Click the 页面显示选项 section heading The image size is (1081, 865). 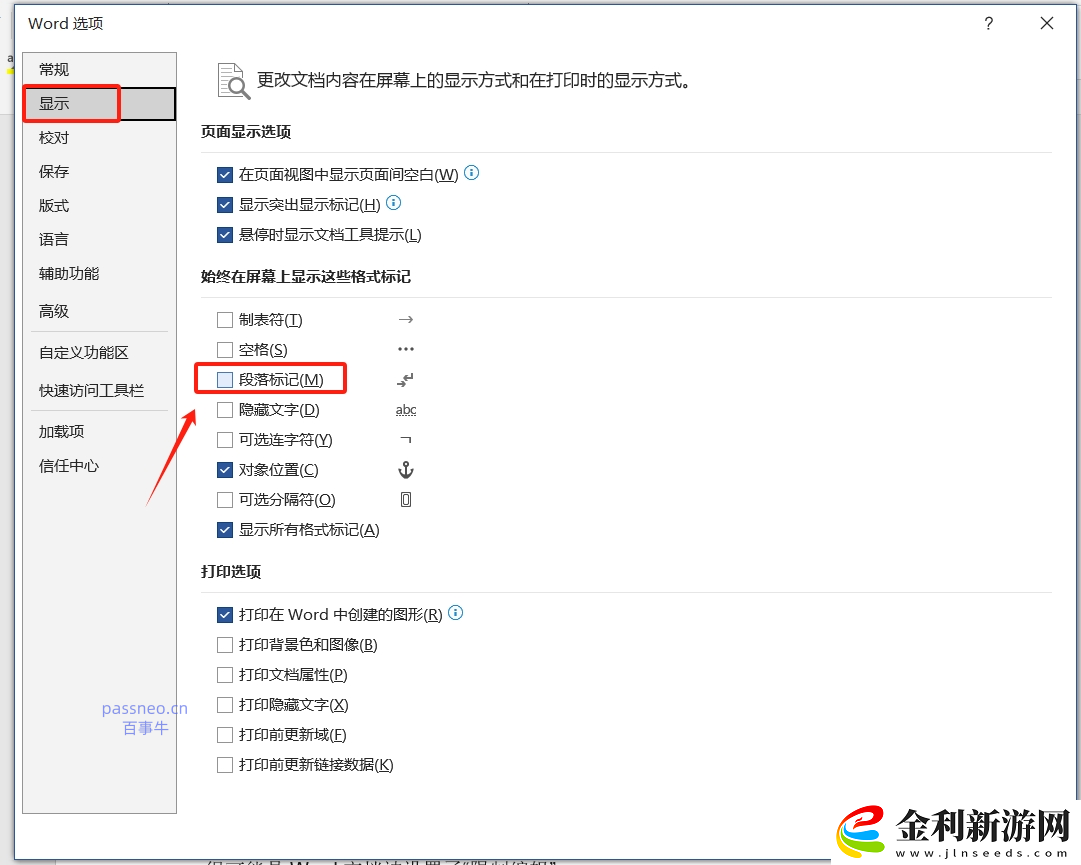point(246,132)
